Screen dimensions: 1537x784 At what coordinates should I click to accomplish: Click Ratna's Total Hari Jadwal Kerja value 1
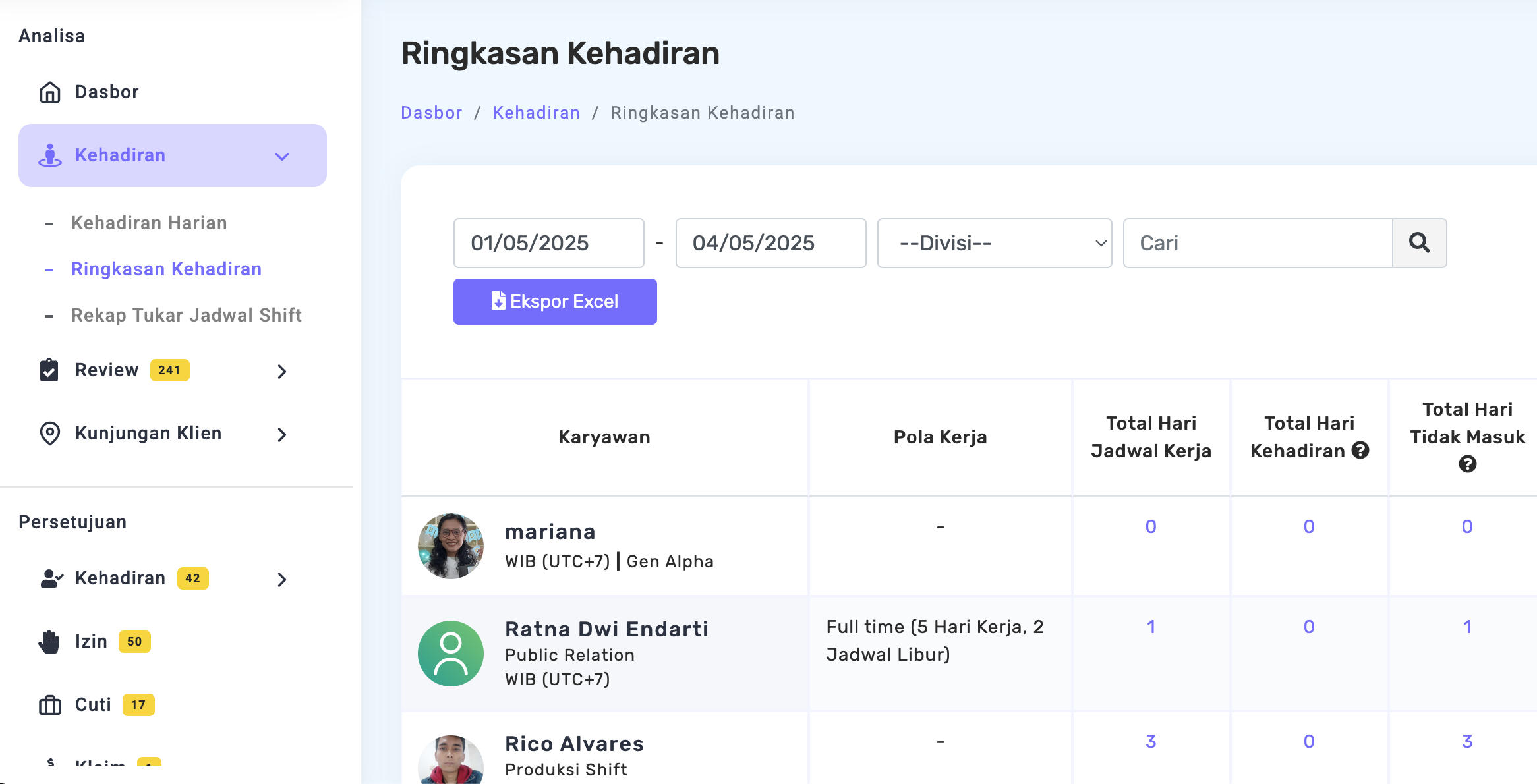[1151, 627]
